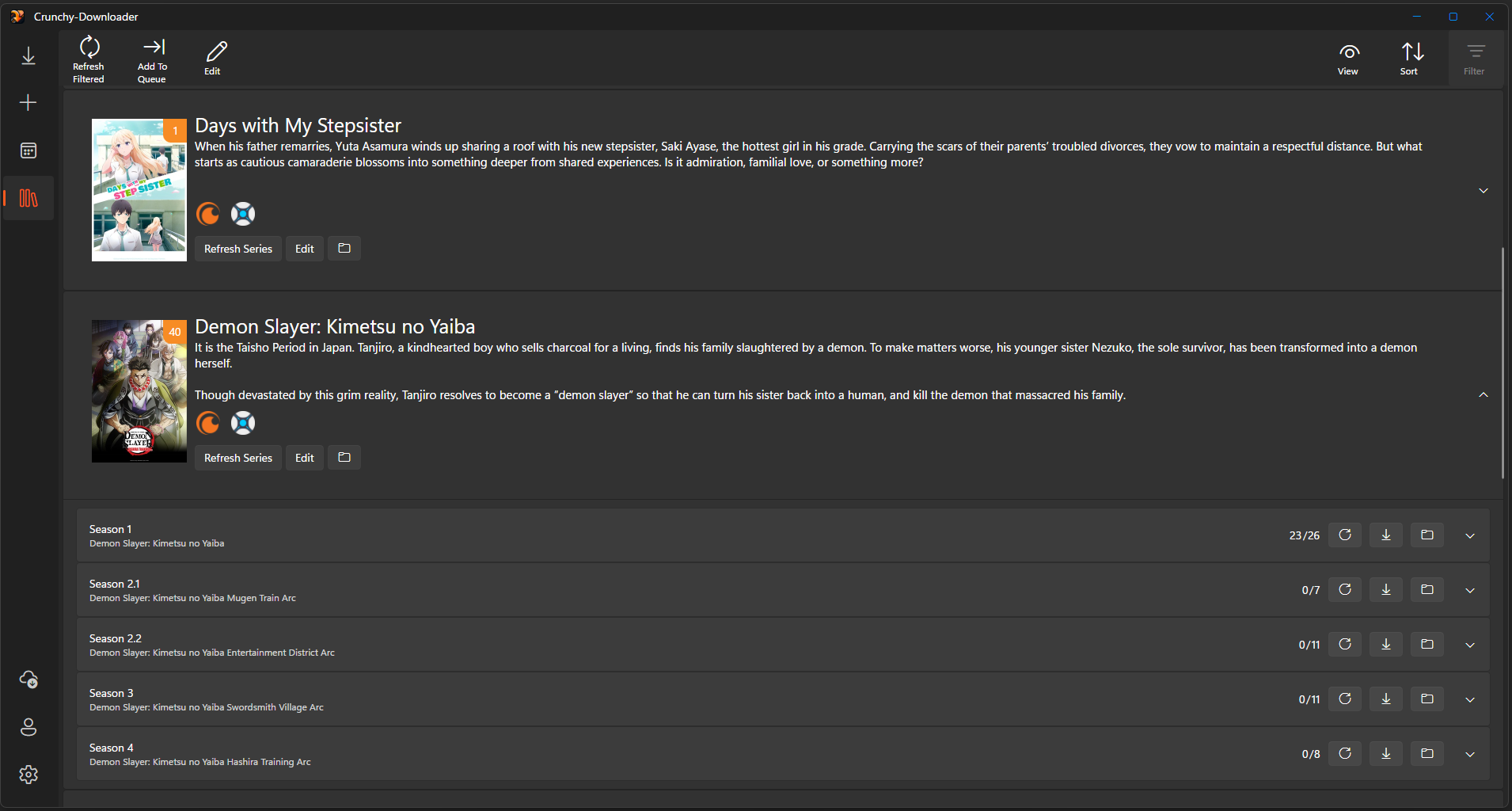Open the settings gear page
Viewport: 1512px width, 811px height.
[x=28, y=775]
